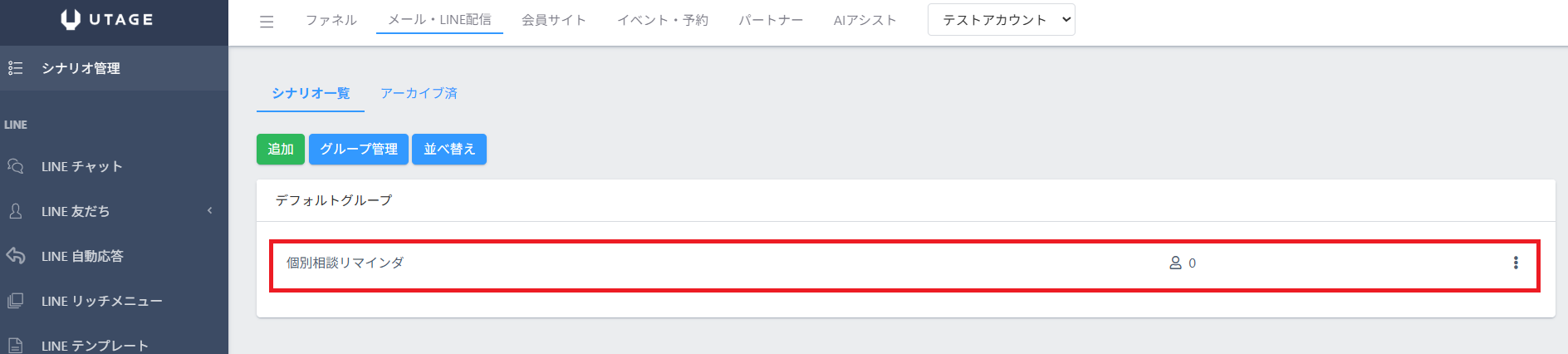Click the UTAGE logo
This screenshot has width=1568, height=354.
[107, 19]
